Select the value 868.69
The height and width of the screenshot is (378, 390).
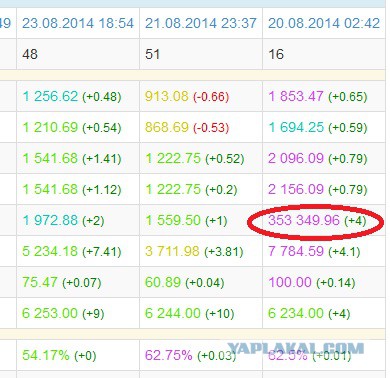[x=167, y=127]
